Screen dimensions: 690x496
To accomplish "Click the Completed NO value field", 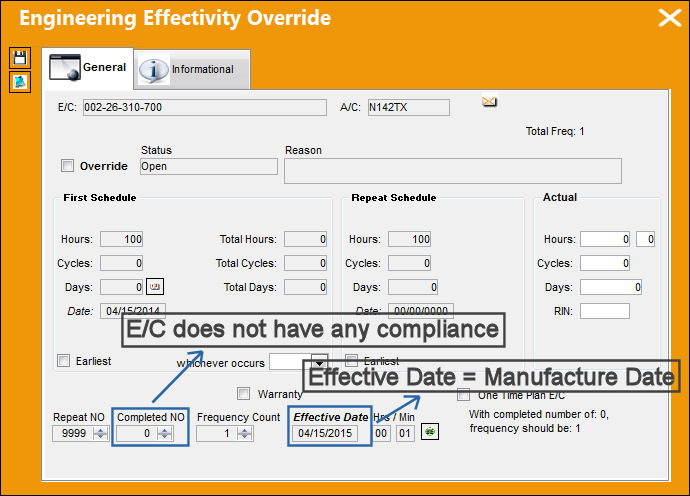I will point(138,433).
